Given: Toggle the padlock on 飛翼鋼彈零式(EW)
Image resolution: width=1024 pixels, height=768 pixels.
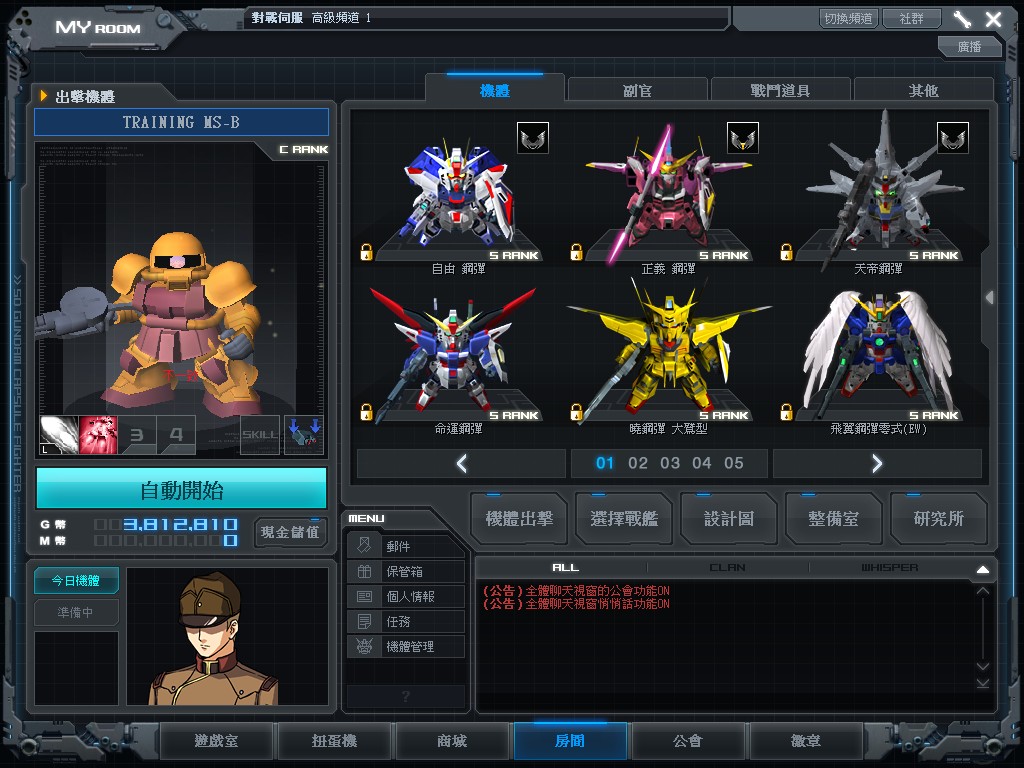Looking at the screenshot, I should click(x=786, y=412).
